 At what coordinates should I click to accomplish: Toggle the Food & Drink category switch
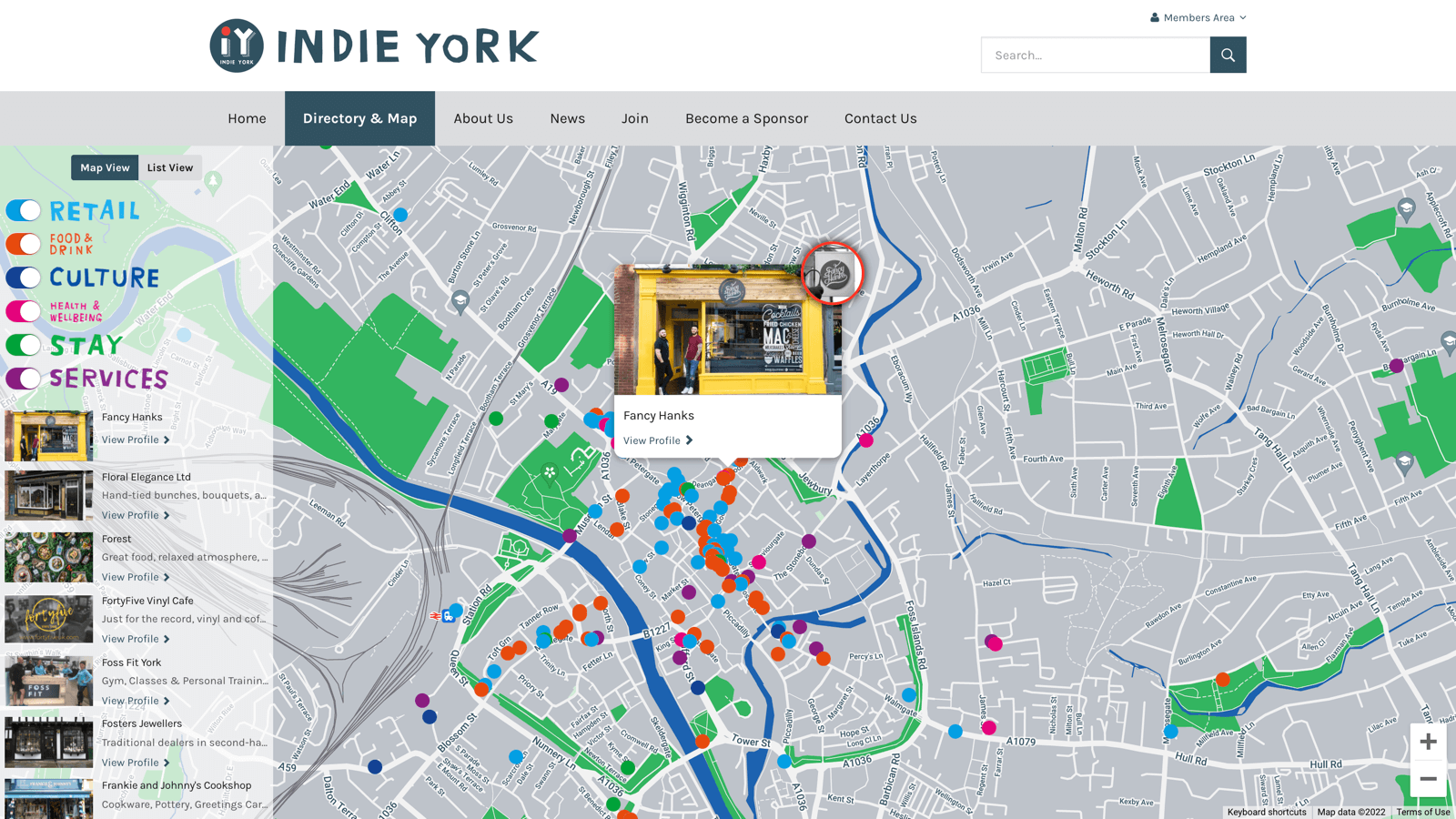coord(24,244)
